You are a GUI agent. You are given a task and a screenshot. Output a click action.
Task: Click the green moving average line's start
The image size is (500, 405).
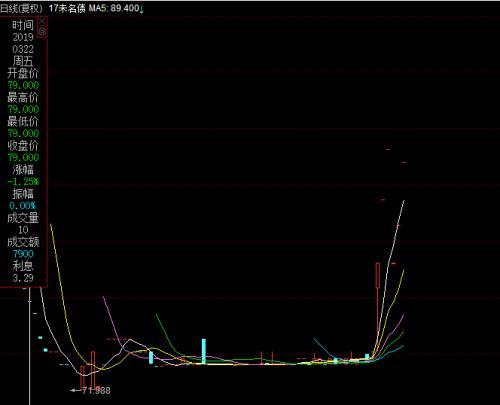[x=156, y=314]
